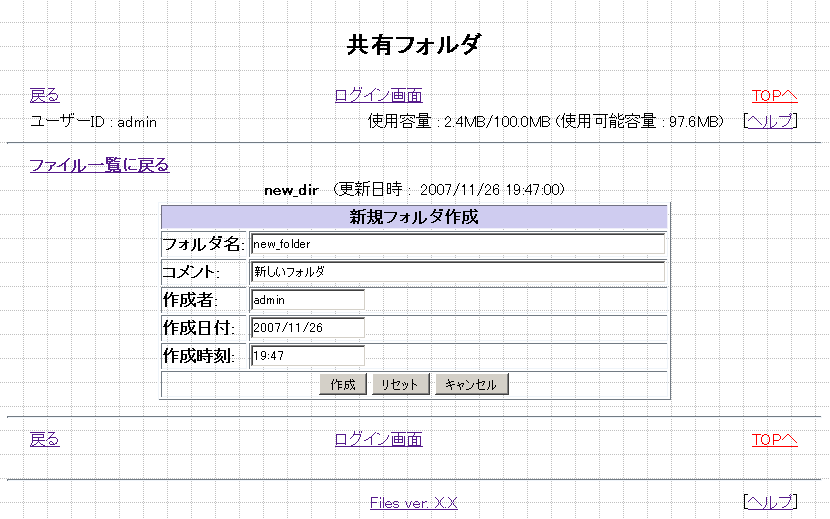The height and width of the screenshot is (519, 830).
Task: Open ヘルプ link beside Files version
Action: [770, 501]
